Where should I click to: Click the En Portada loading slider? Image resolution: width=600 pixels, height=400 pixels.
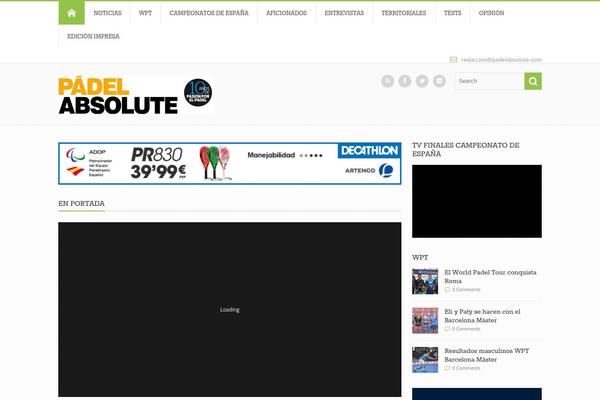pos(230,309)
